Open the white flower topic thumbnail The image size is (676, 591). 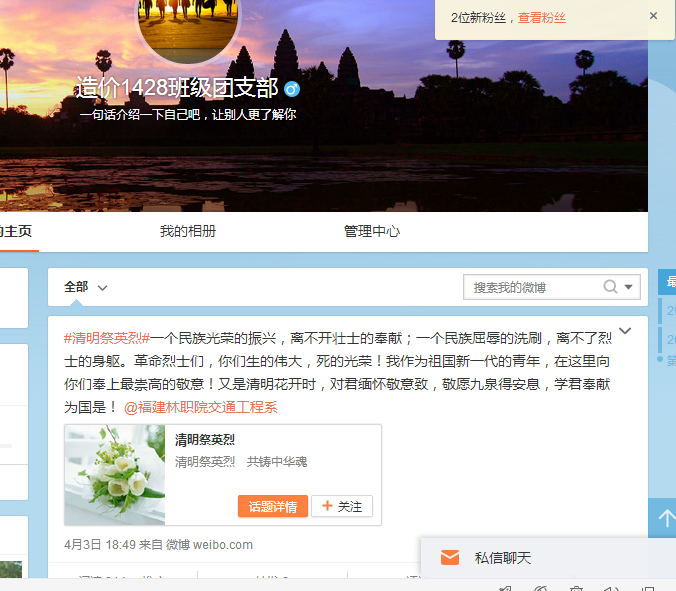[115, 475]
